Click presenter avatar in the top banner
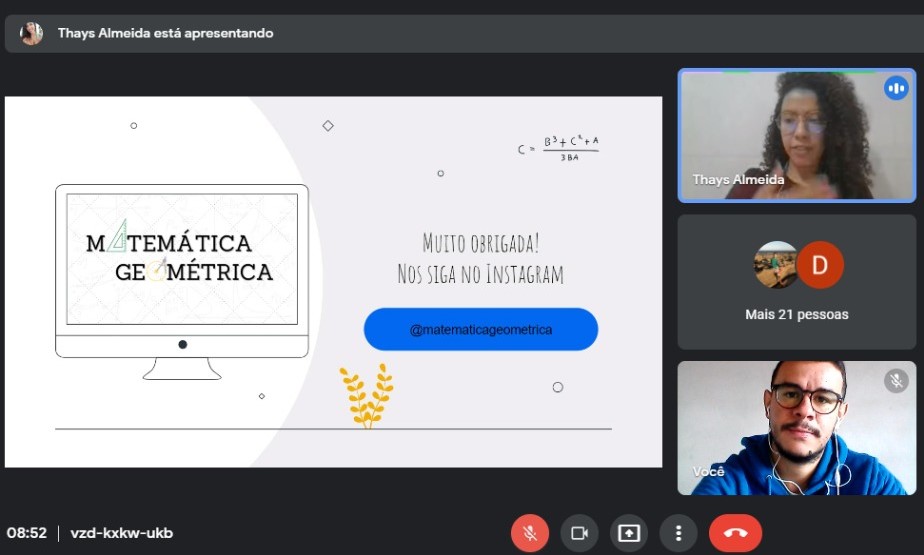 click(32, 33)
